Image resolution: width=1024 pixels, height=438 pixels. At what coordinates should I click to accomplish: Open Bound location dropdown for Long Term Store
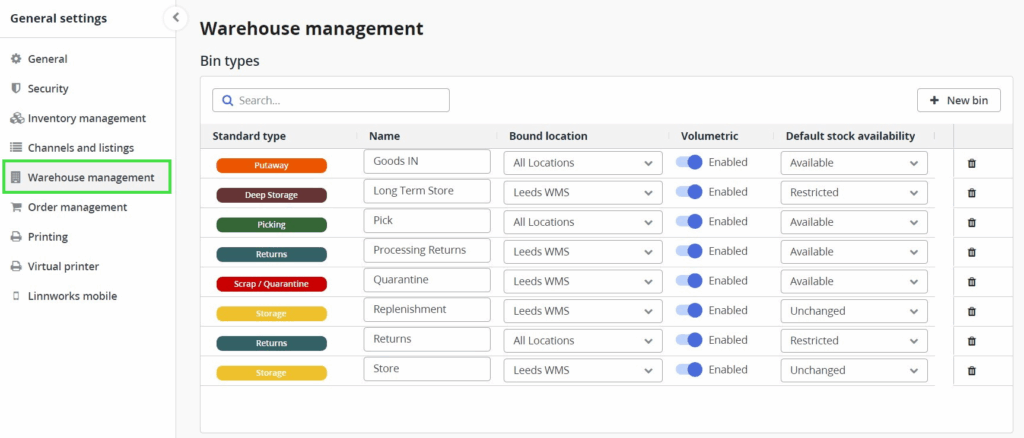click(583, 193)
